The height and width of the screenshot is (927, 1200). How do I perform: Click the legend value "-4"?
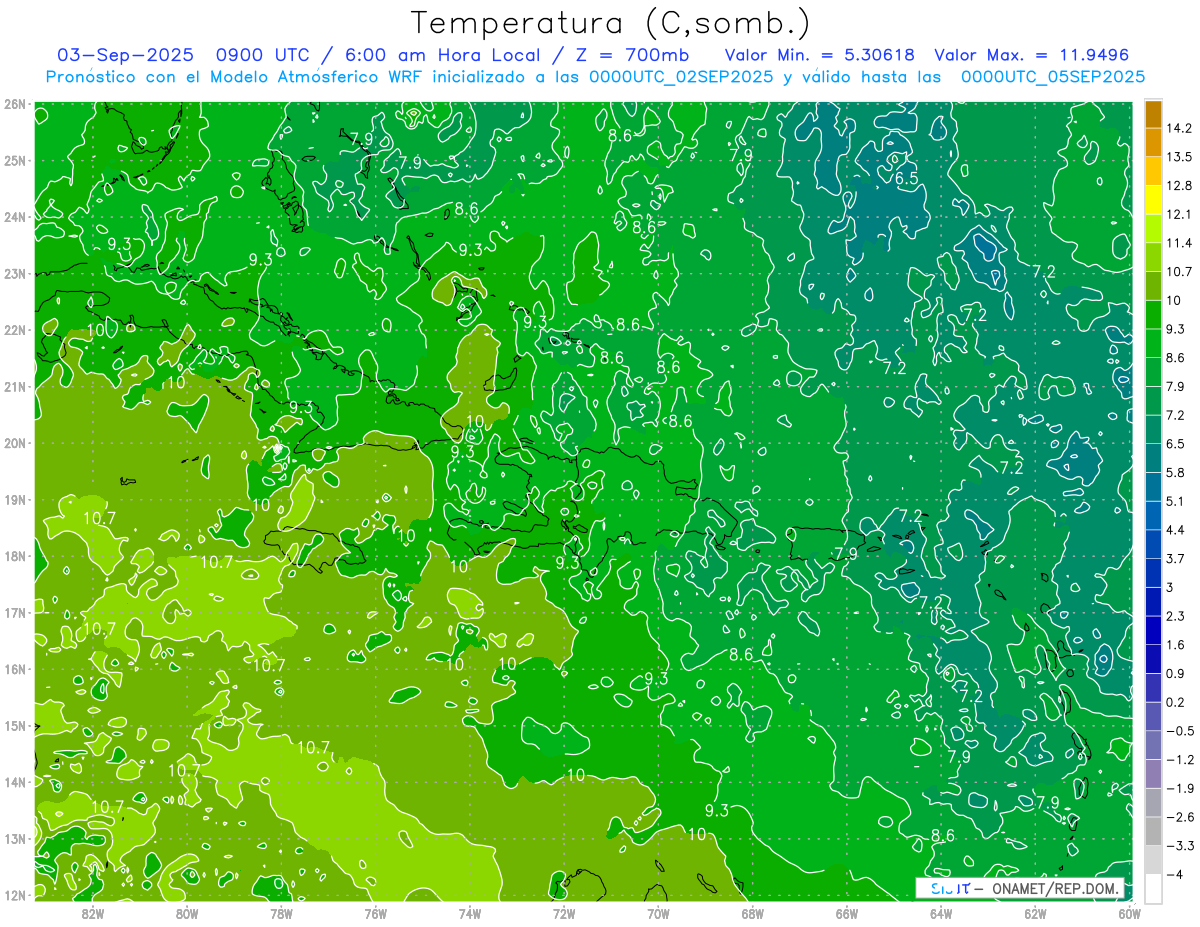[x=1174, y=874]
